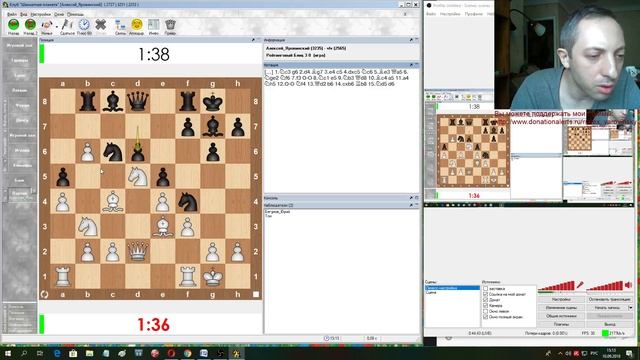
Task: Click 'Плагины' button in OBS
Action: click(561, 324)
